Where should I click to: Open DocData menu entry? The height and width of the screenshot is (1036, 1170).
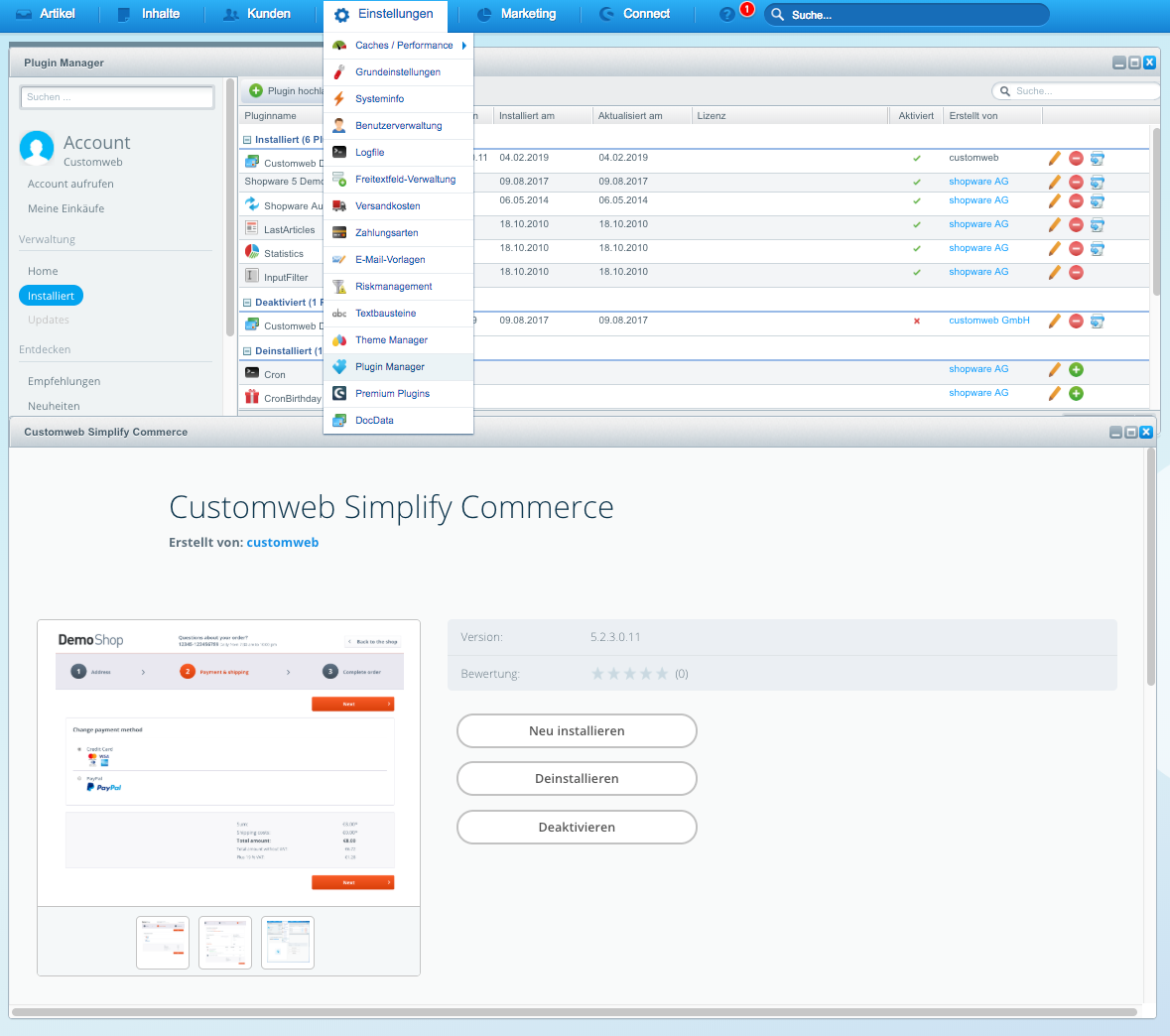[x=399, y=421]
